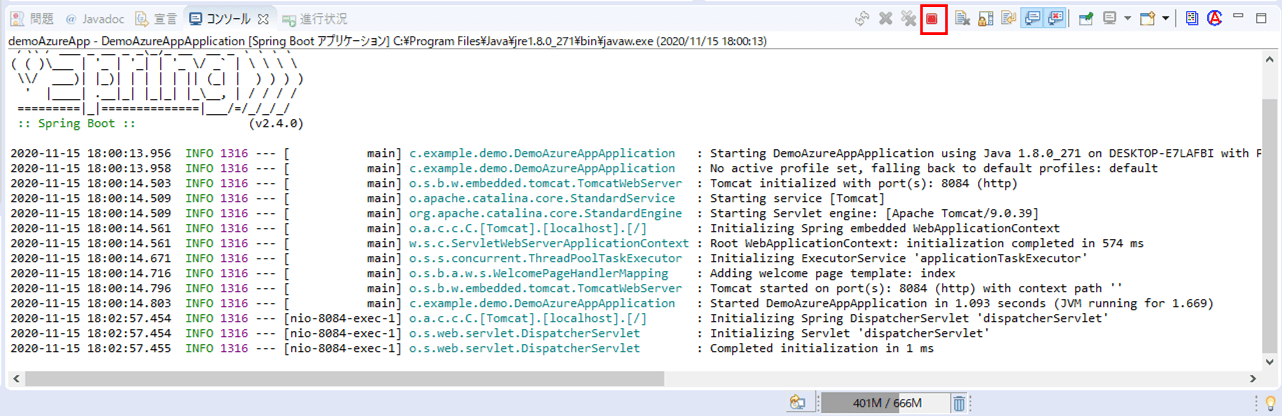
Task: Close the コンソール tab with its X
Action: click(x=263, y=19)
